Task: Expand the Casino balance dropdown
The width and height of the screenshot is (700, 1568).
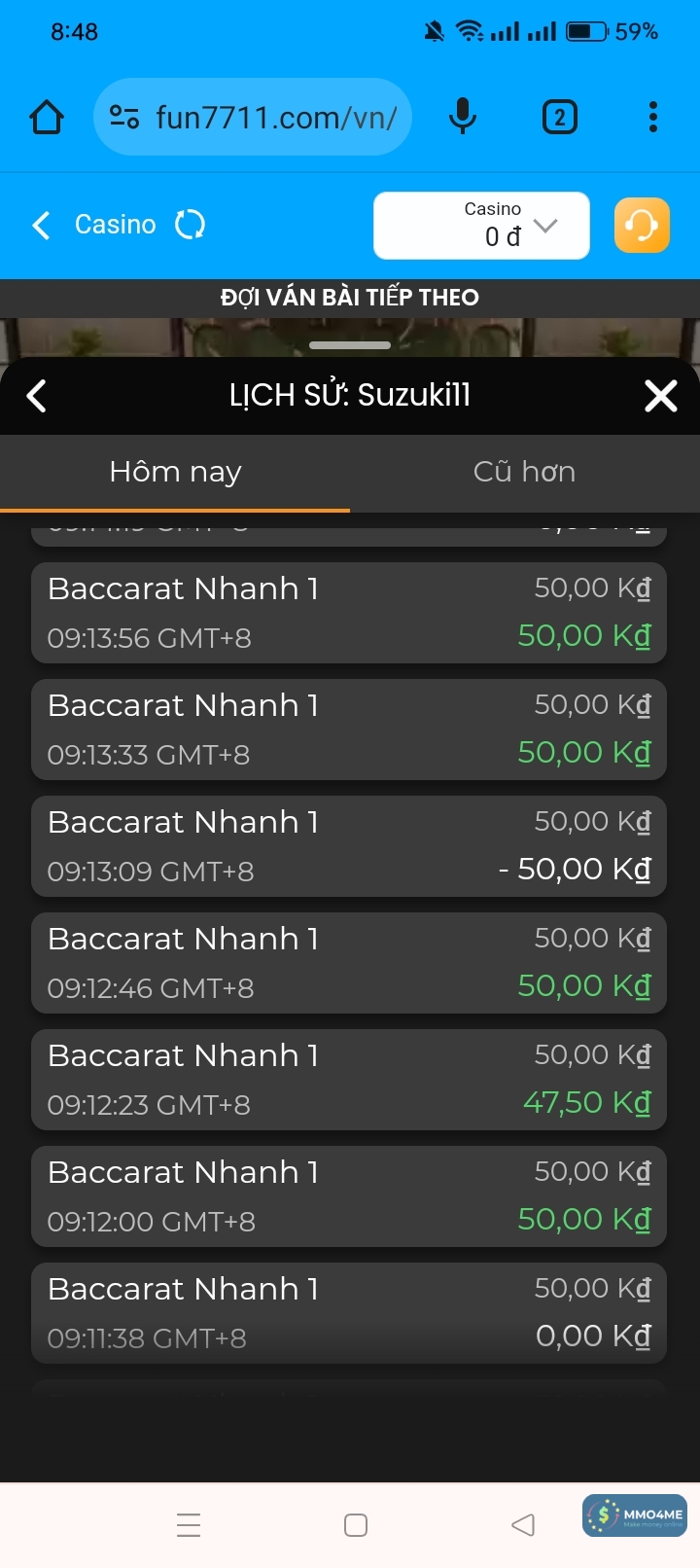Action: [545, 226]
